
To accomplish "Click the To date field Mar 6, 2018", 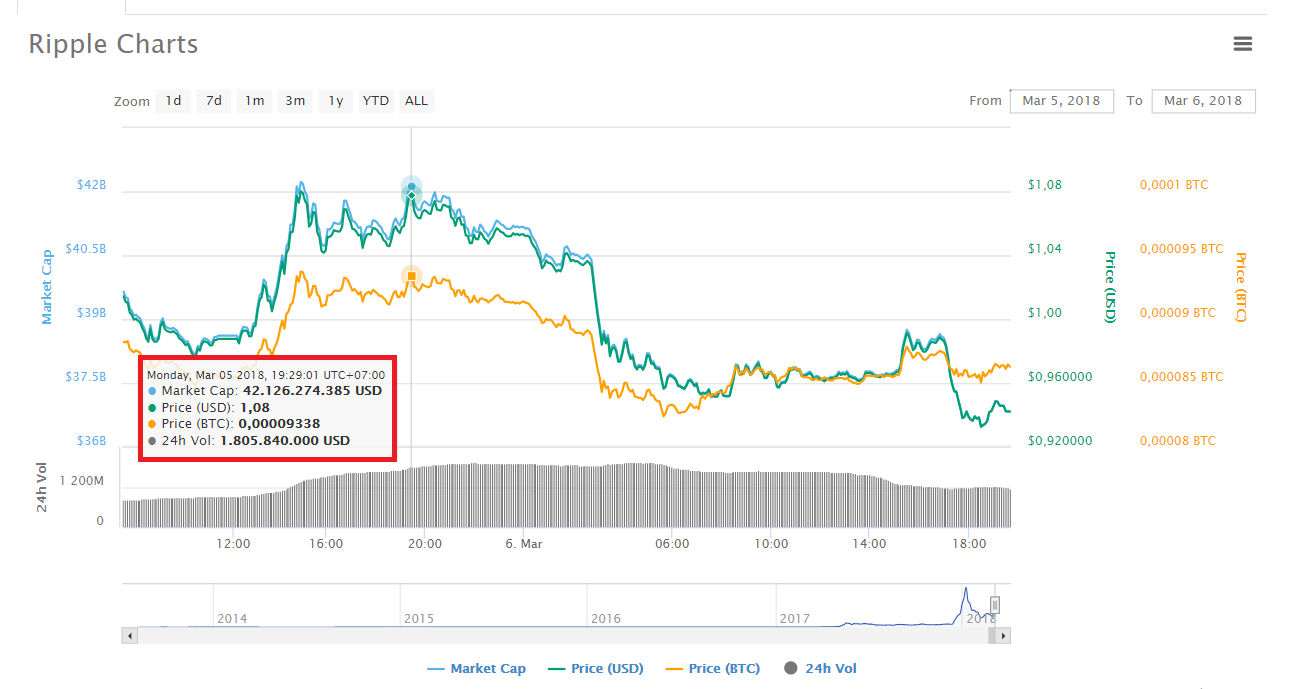I will 1203,100.
